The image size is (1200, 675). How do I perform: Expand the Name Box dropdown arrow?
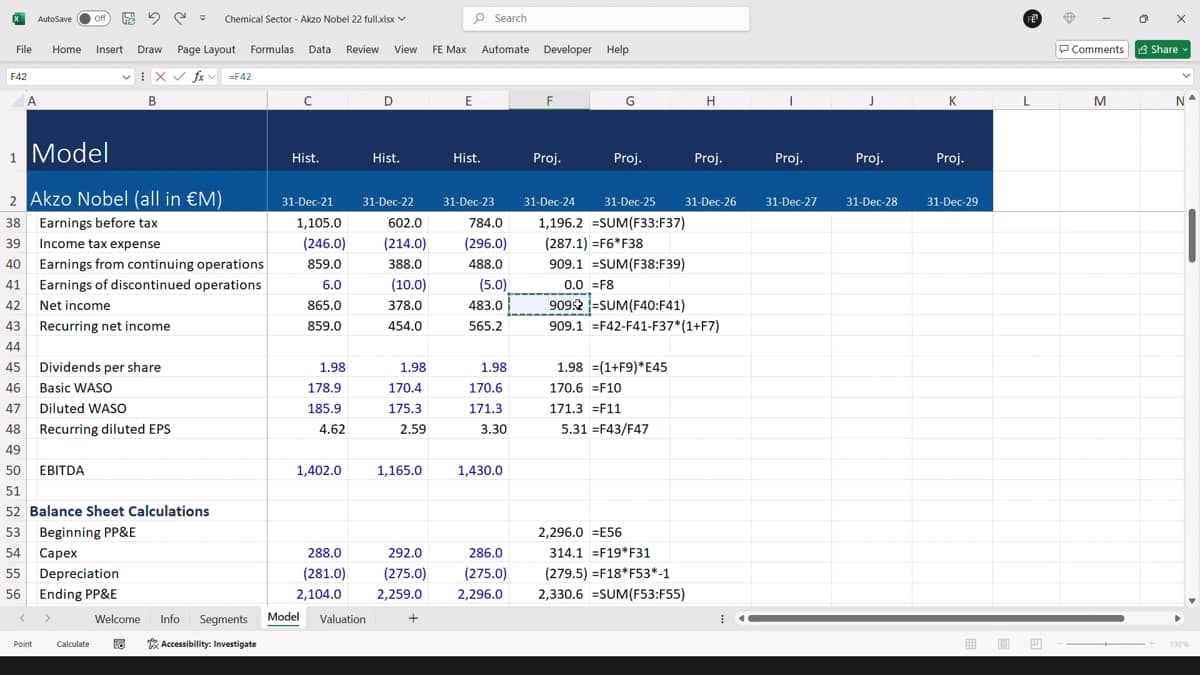[126, 76]
